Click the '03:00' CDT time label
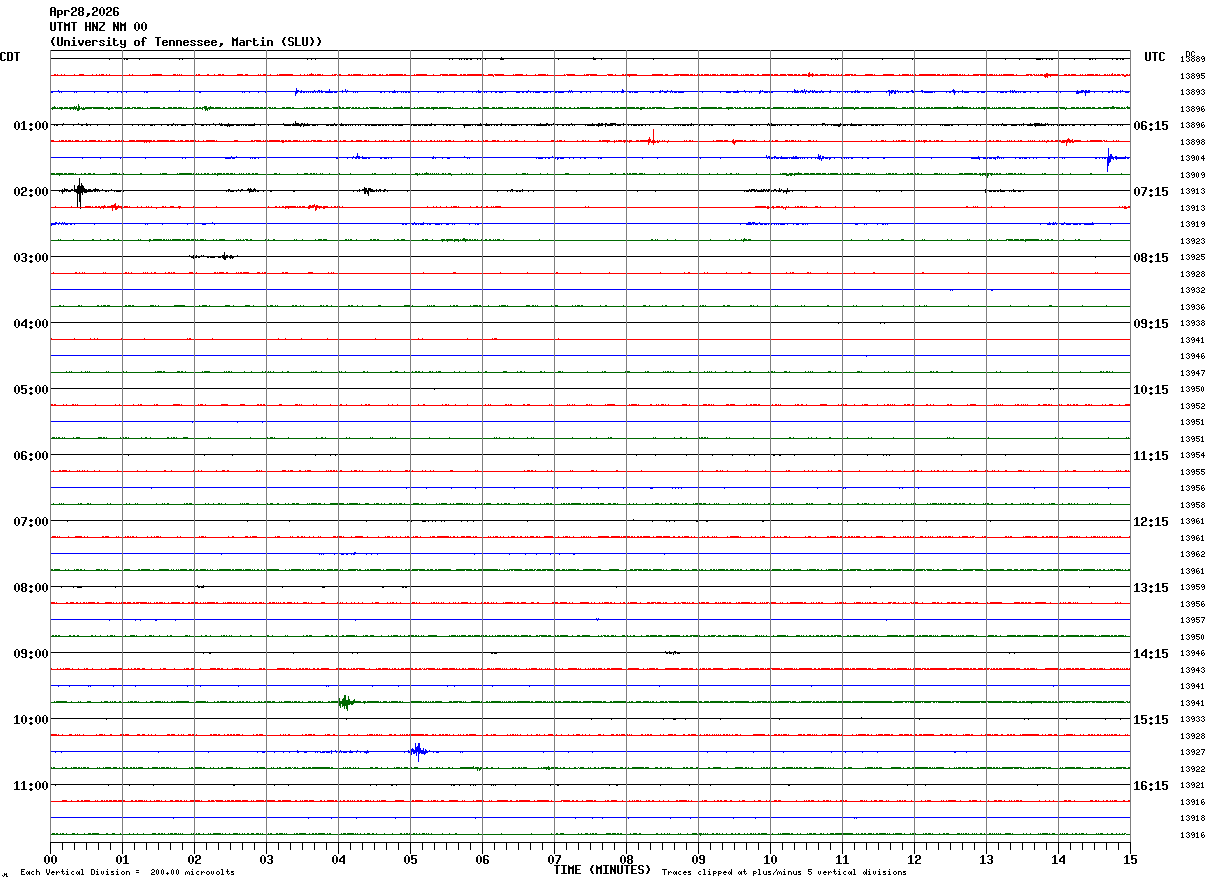 pyautogui.click(x=31, y=258)
